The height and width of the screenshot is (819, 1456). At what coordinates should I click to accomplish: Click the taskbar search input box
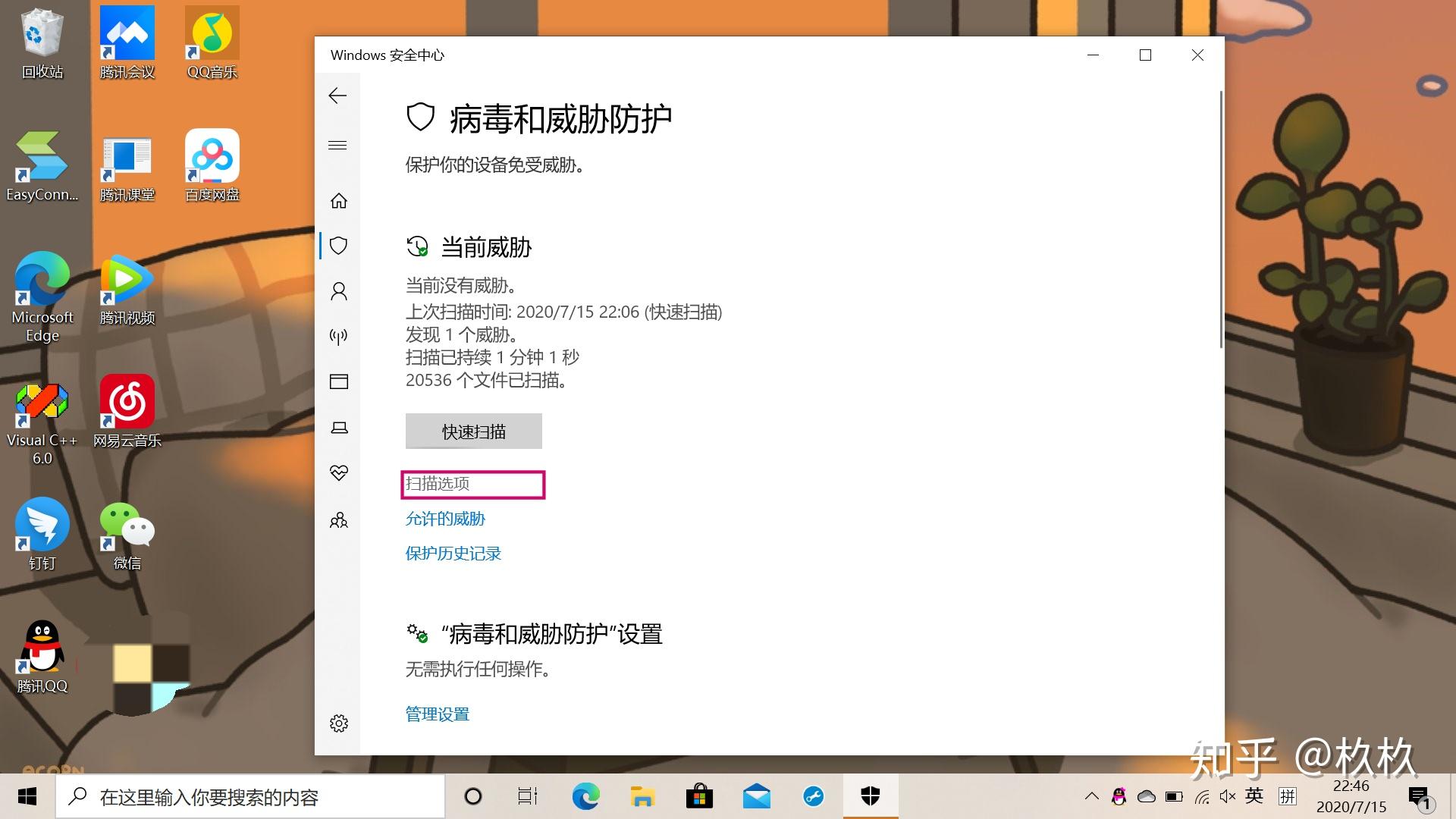250,796
